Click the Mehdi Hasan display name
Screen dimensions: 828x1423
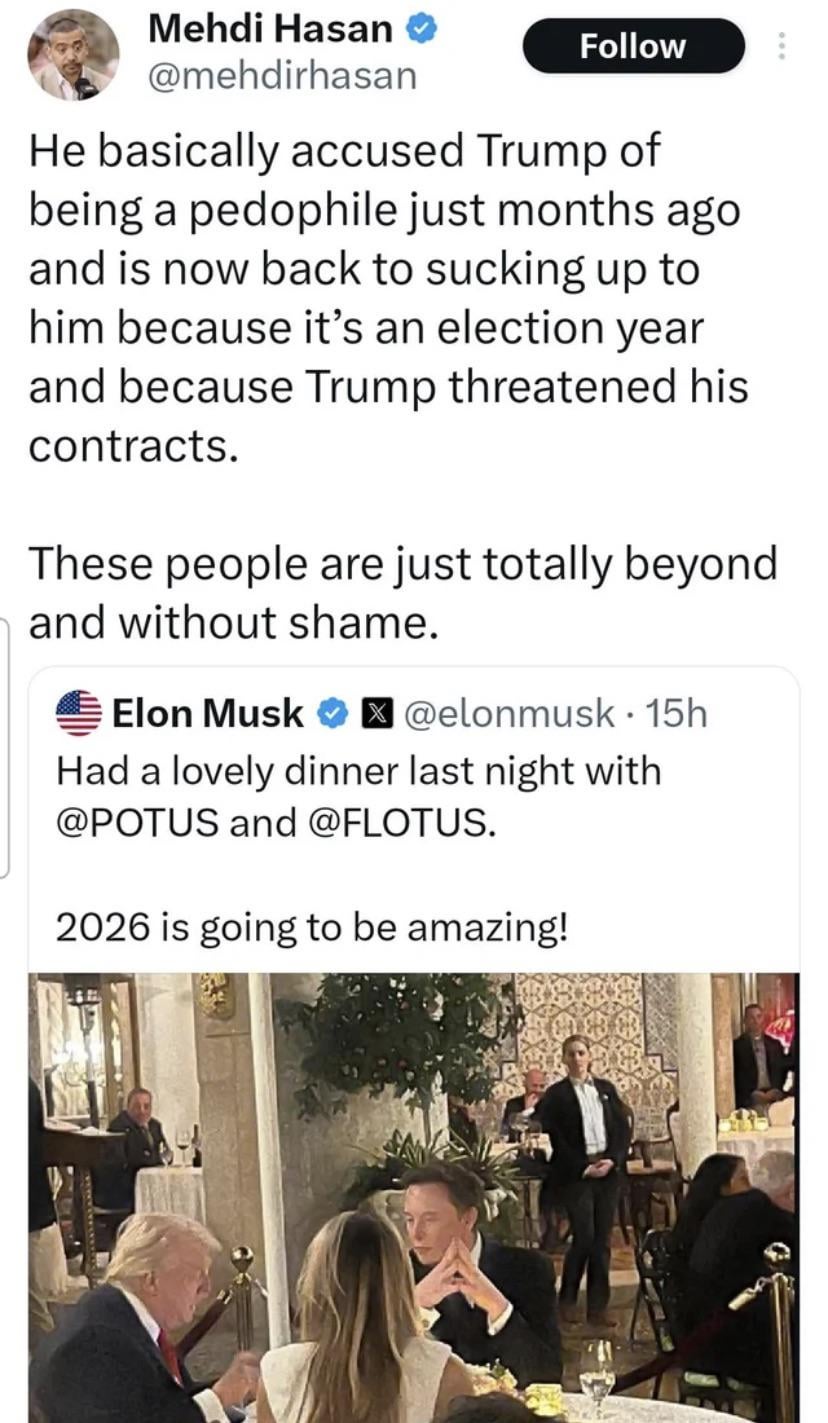click(x=270, y=30)
